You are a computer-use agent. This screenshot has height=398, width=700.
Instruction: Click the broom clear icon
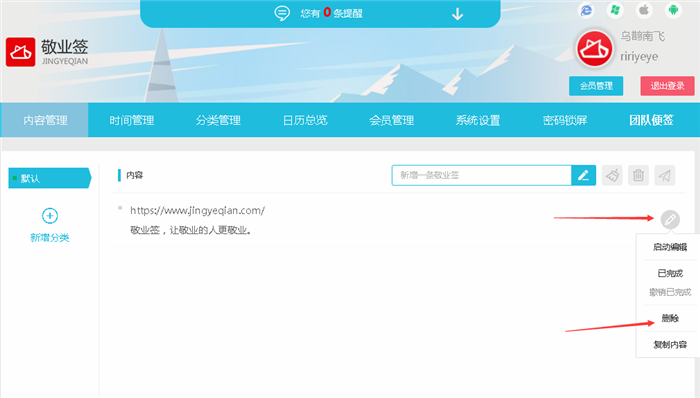coord(612,175)
